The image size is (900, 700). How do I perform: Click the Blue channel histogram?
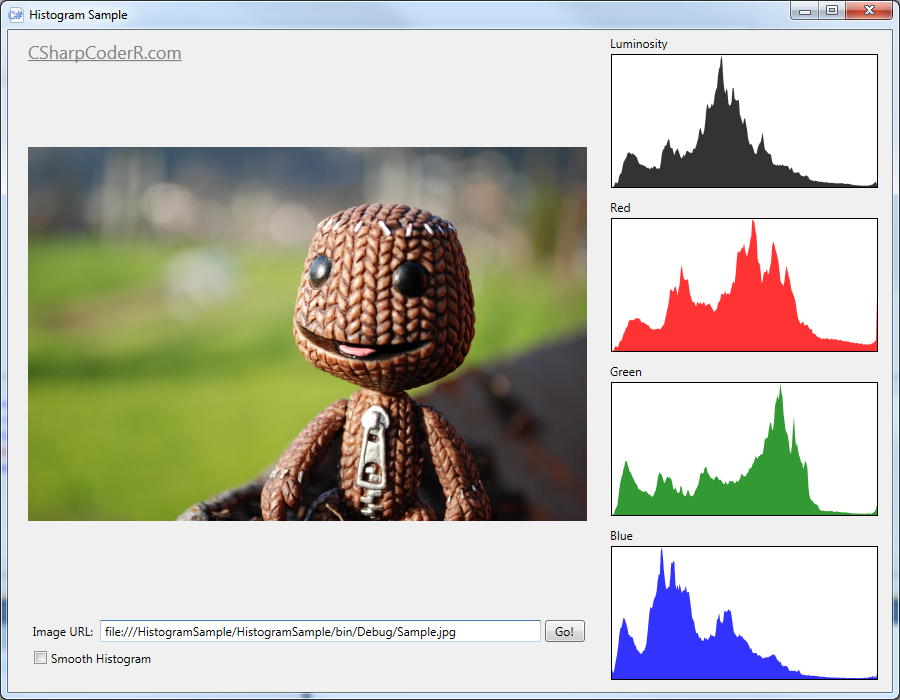744,613
